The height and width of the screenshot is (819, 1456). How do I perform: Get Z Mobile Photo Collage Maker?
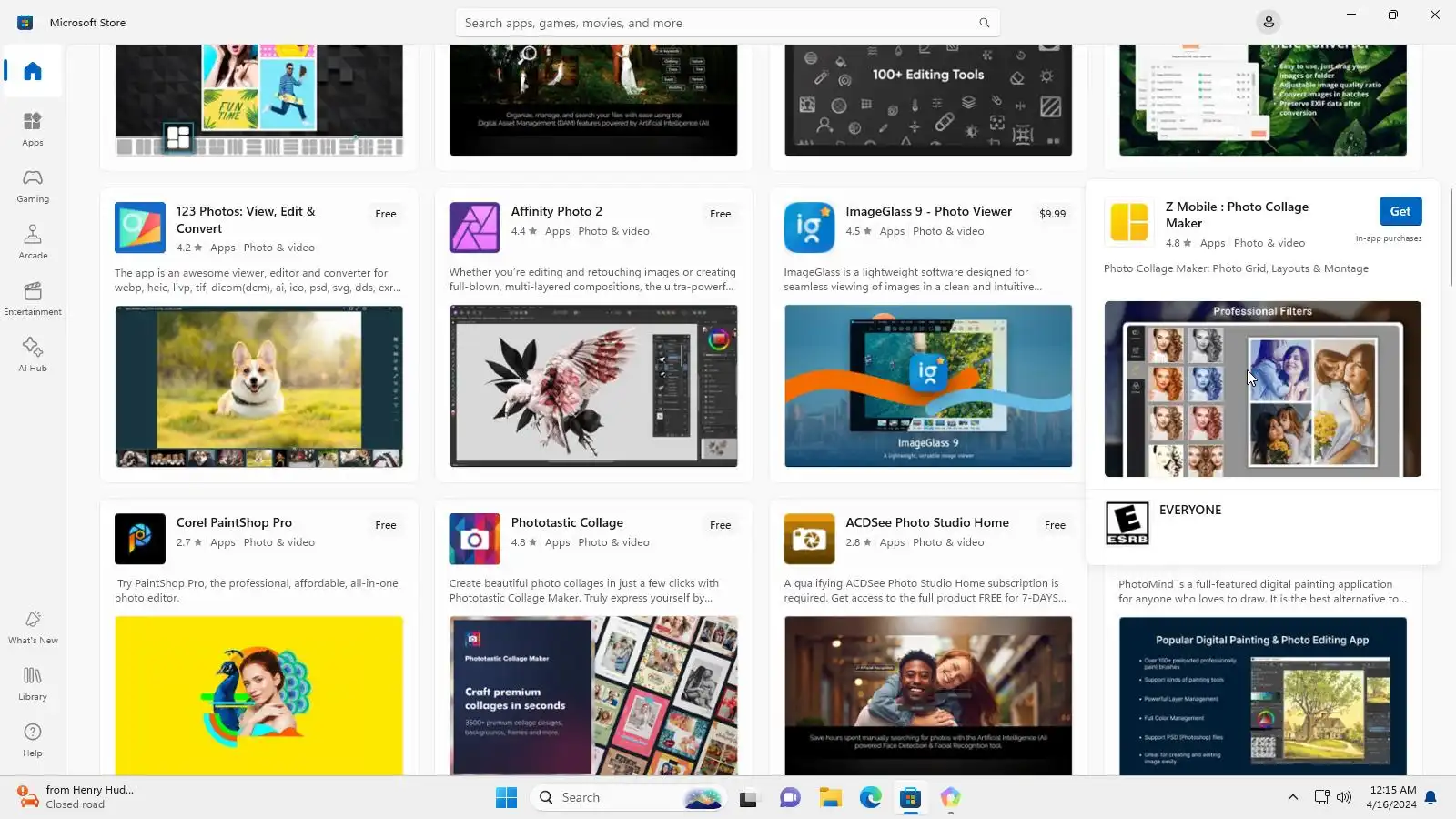click(1400, 211)
